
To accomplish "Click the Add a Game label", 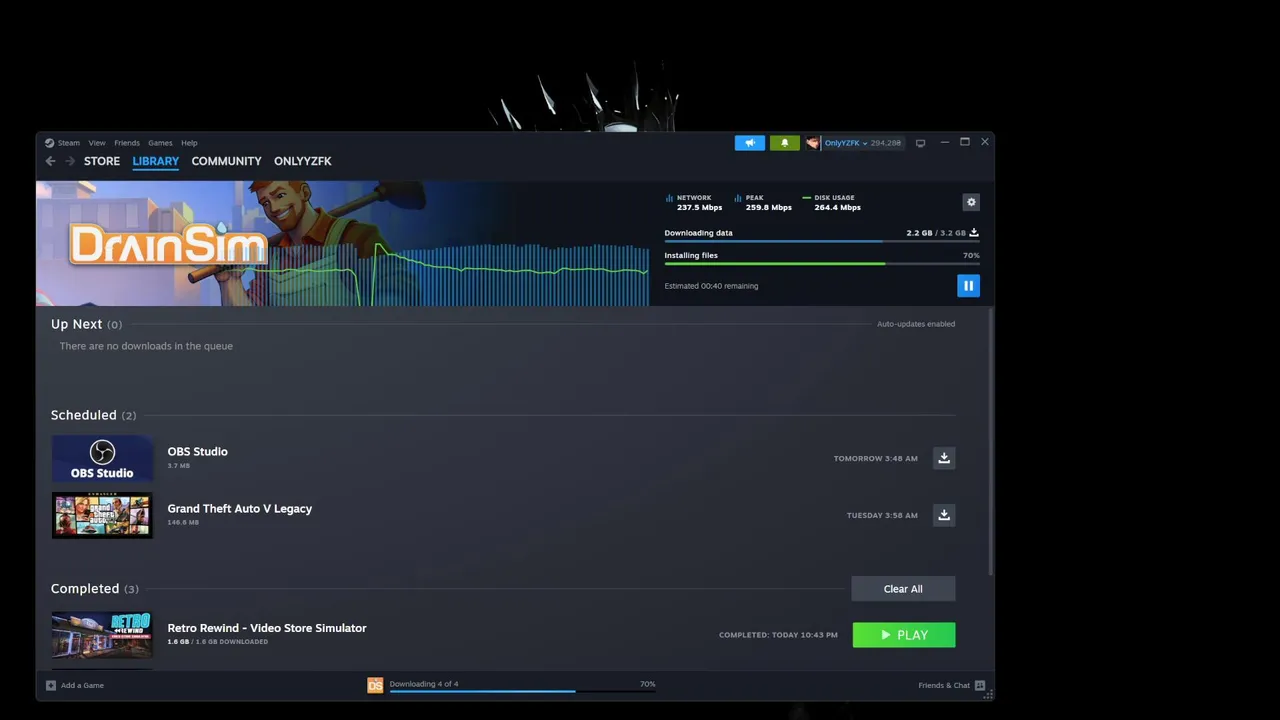I will [82, 685].
